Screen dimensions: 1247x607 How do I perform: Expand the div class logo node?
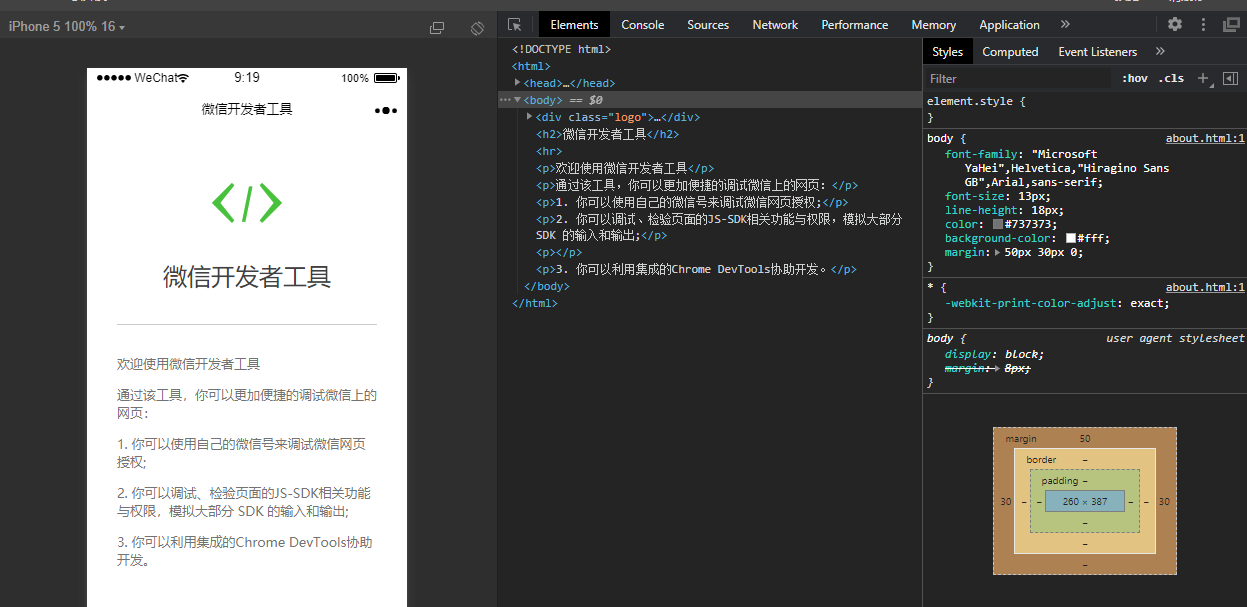(529, 117)
